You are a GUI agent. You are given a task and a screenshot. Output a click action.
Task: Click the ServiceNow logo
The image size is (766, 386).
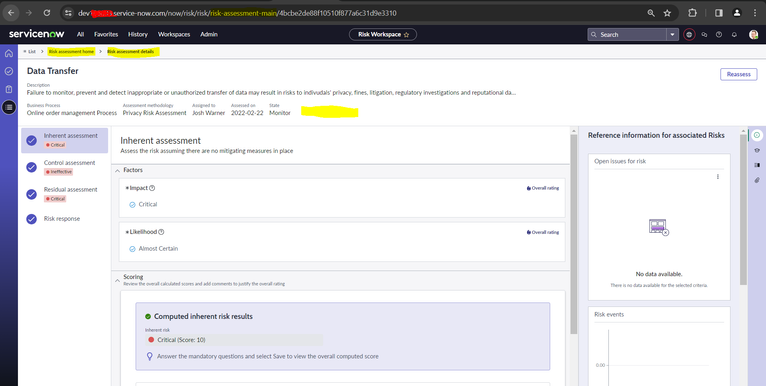[37, 34]
